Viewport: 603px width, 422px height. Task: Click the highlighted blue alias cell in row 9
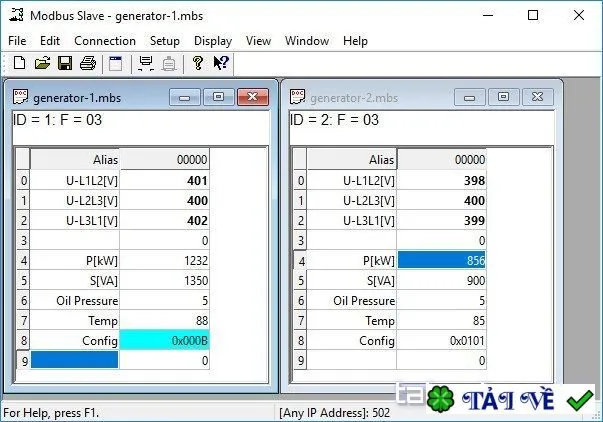pyautogui.click(x=75, y=360)
